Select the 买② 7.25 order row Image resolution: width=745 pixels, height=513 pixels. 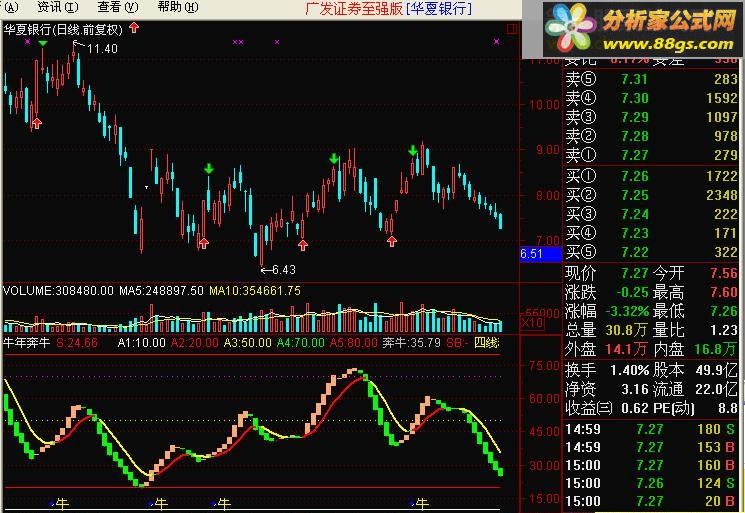click(x=651, y=195)
